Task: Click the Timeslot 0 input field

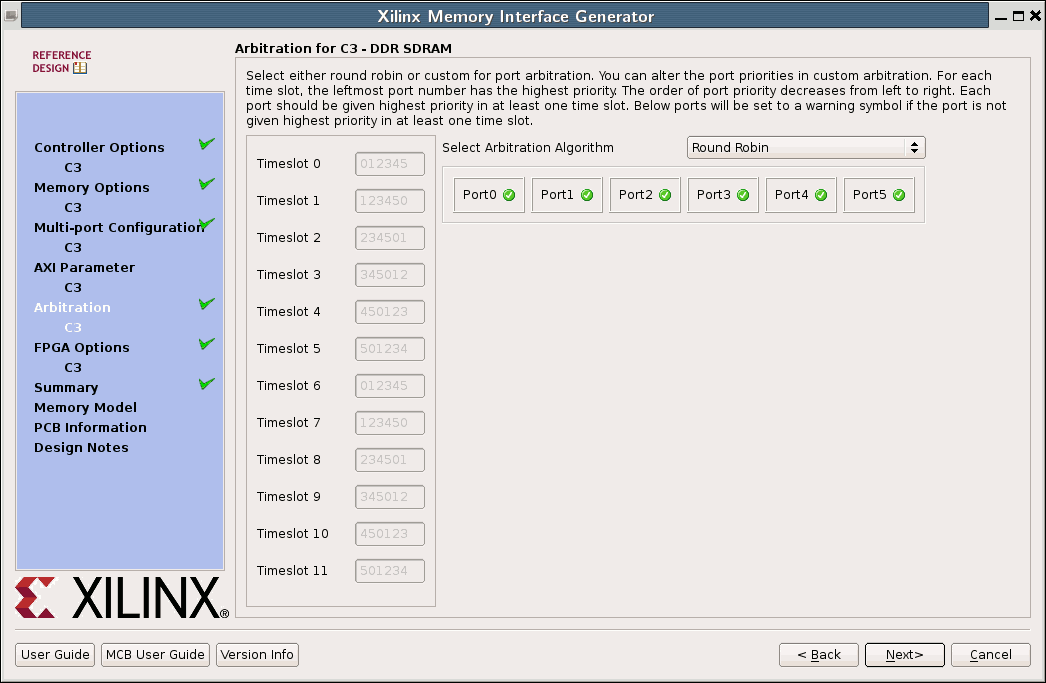Action: [x=389, y=163]
